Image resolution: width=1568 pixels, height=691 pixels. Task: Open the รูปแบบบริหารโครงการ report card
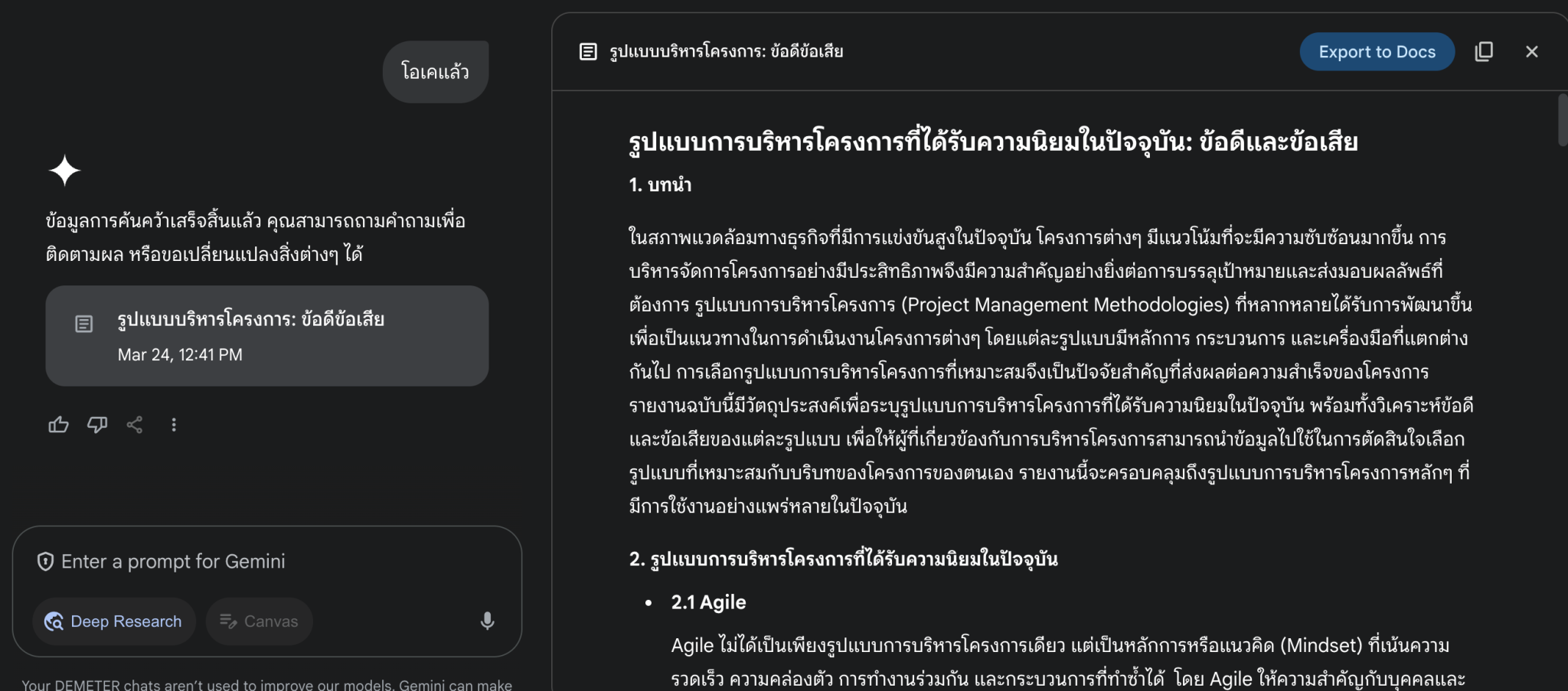tap(266, 335)
